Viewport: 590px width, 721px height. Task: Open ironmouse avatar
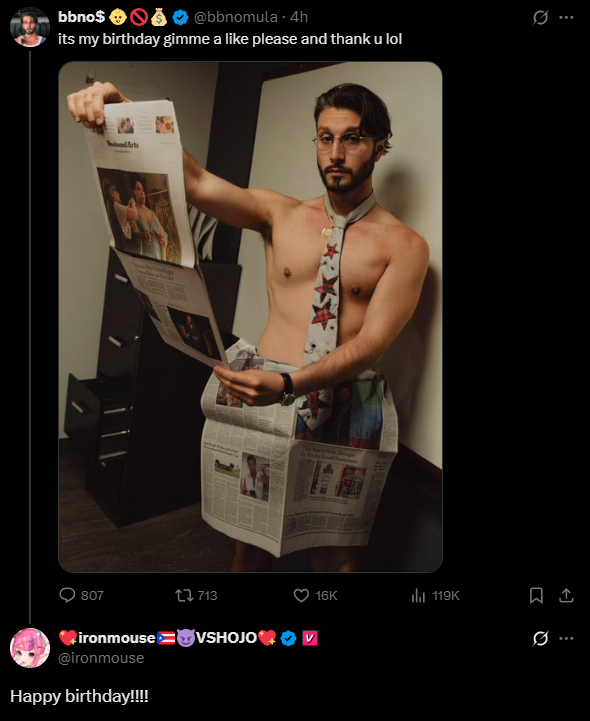(x=30, y=648)
